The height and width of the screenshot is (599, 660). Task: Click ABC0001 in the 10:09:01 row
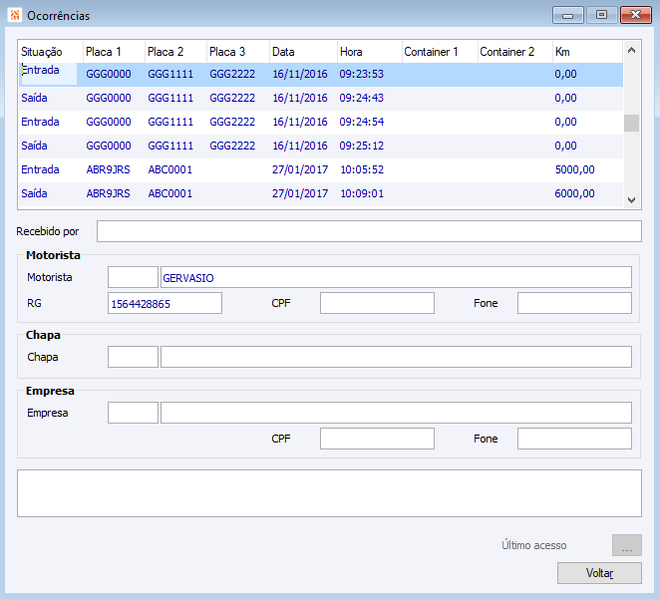[170, 194]
